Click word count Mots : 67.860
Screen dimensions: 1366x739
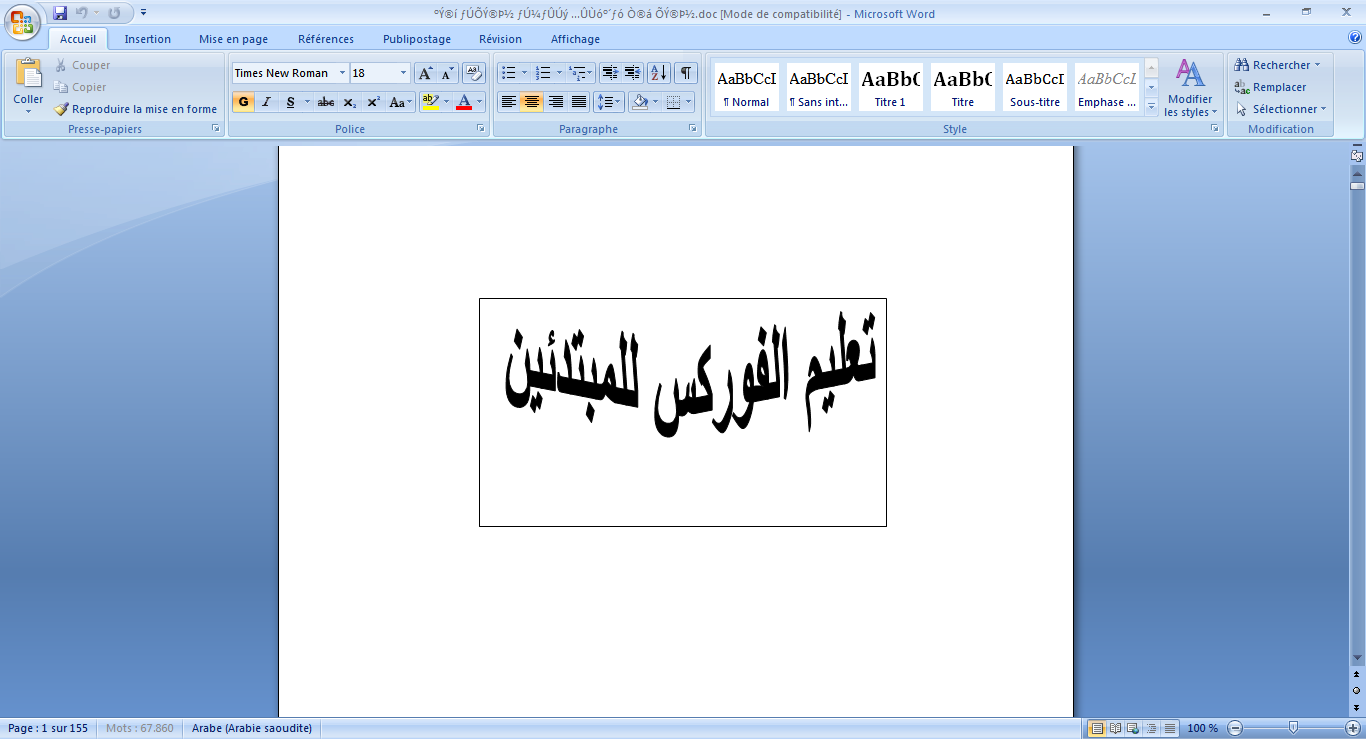tap(140, 728)
